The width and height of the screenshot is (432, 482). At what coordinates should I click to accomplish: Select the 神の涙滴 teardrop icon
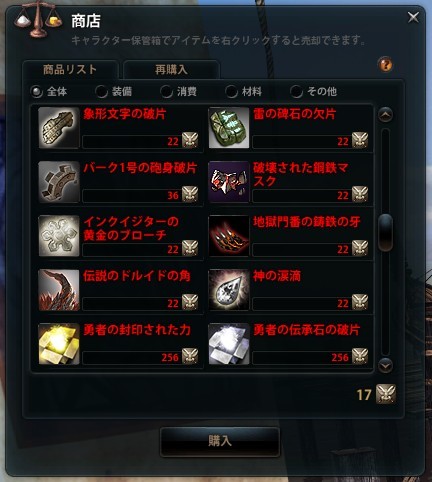coord(229,290)
